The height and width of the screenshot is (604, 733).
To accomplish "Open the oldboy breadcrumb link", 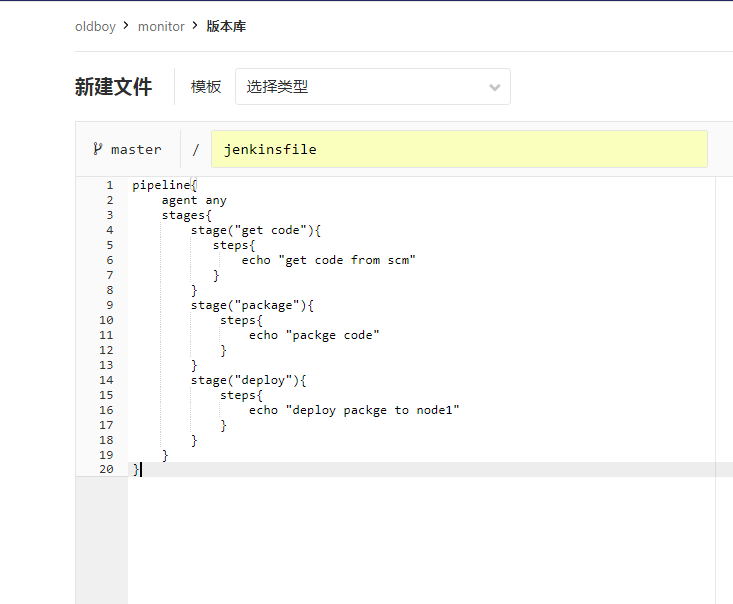I will 95,26.
